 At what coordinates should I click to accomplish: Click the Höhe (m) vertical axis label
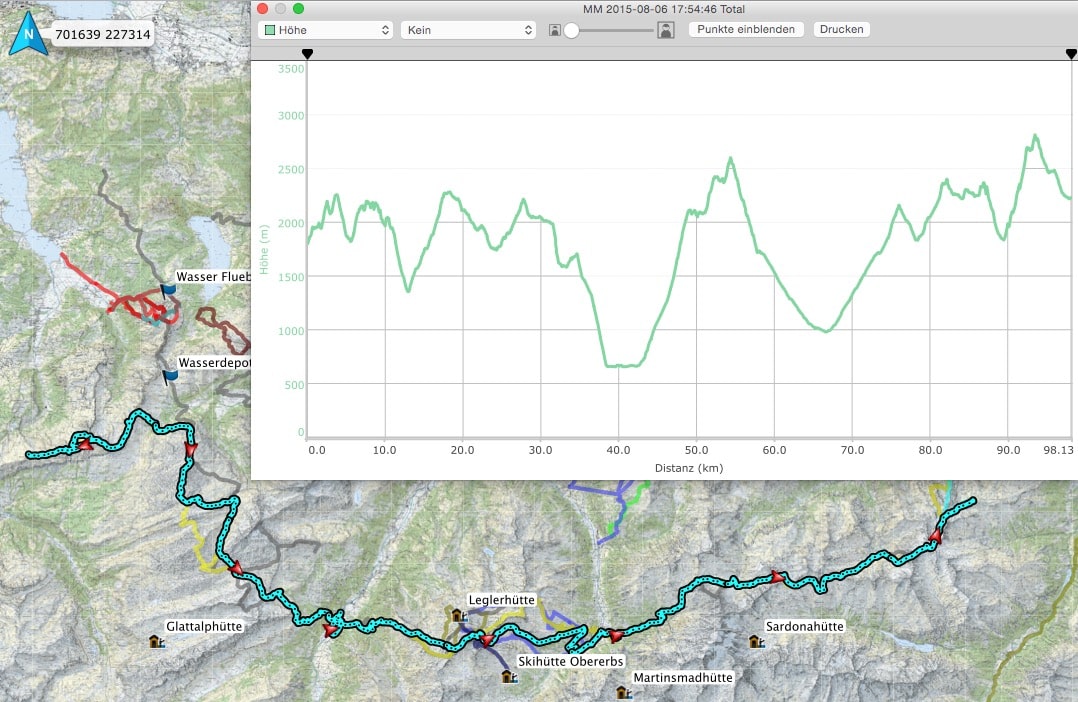(264, 249)
